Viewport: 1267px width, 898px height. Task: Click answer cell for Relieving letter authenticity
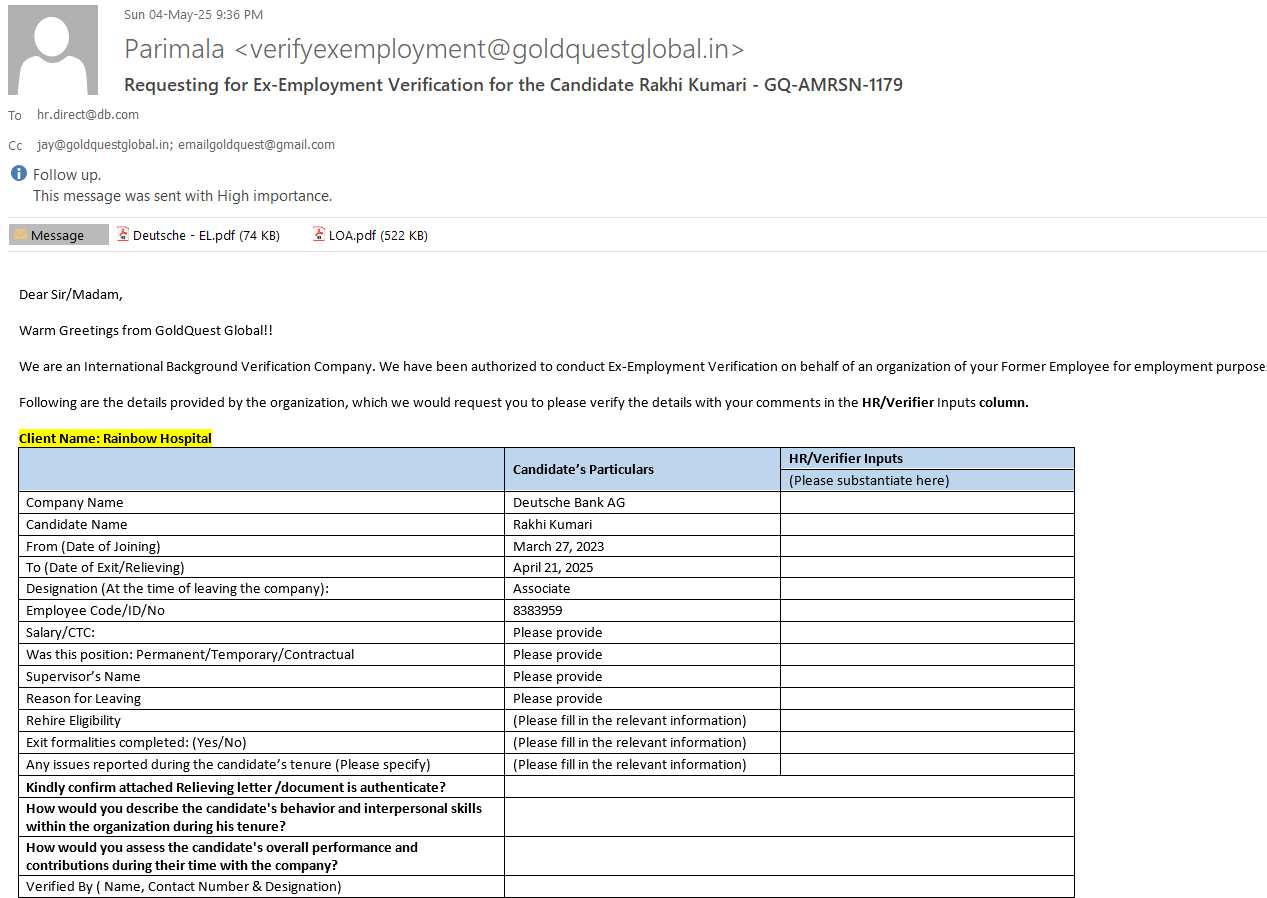point(788,787)
